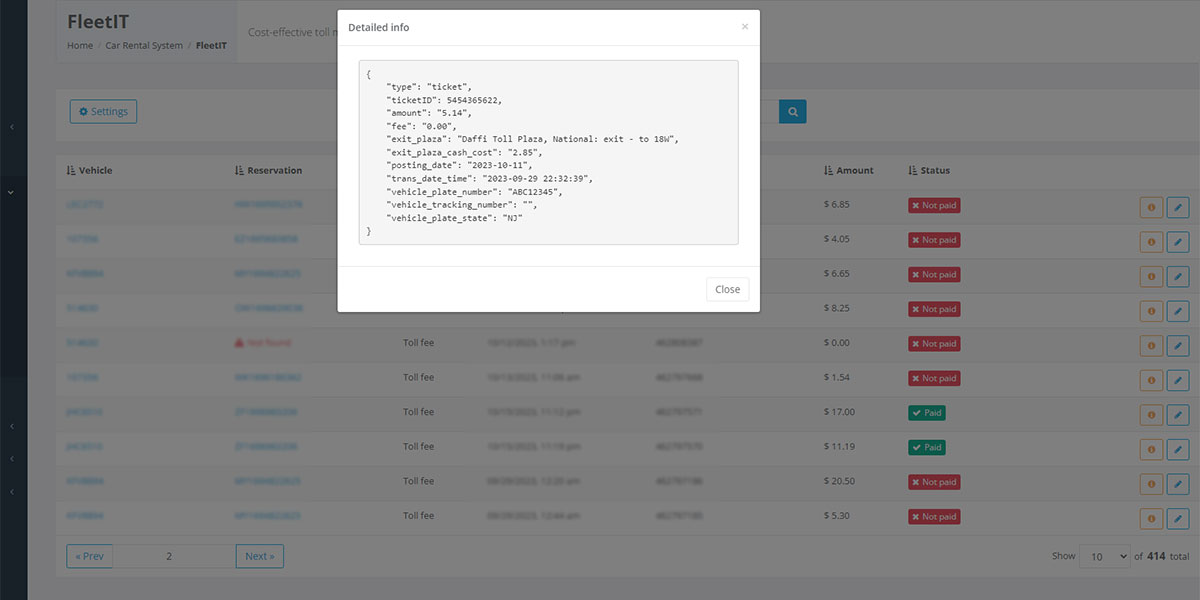This screenshot has width=1200, height=600.
Task: Click the info icon for the $0.00 row
Action: coord(1151,344)
